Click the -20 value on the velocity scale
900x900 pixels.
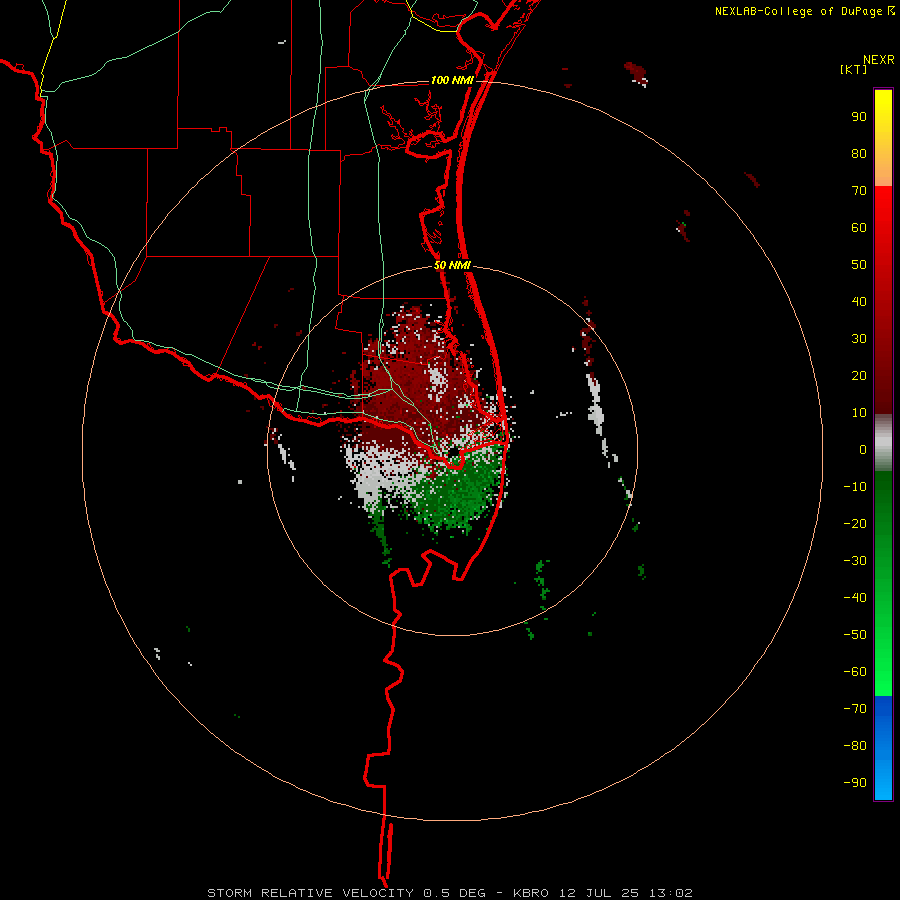855,523
